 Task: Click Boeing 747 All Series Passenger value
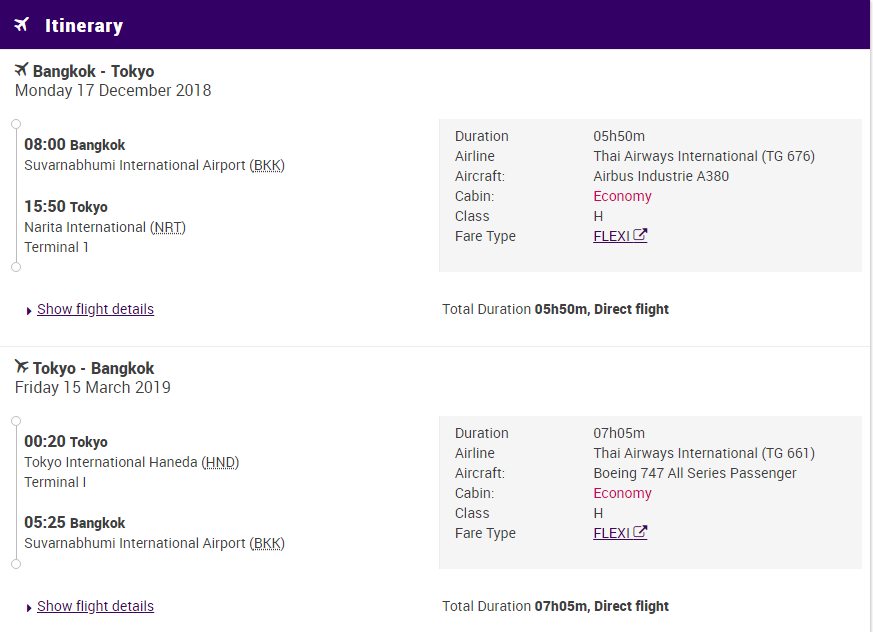(x=695, y=473)
